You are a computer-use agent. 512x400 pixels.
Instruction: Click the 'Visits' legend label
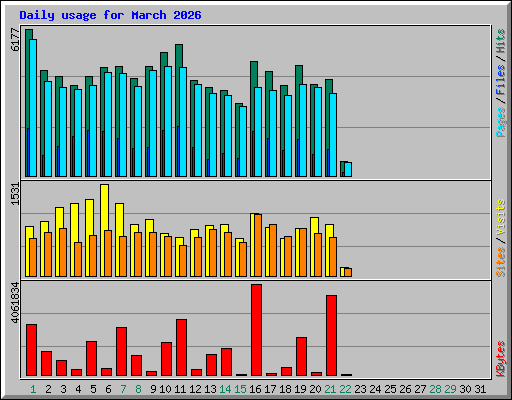point(501,218)
